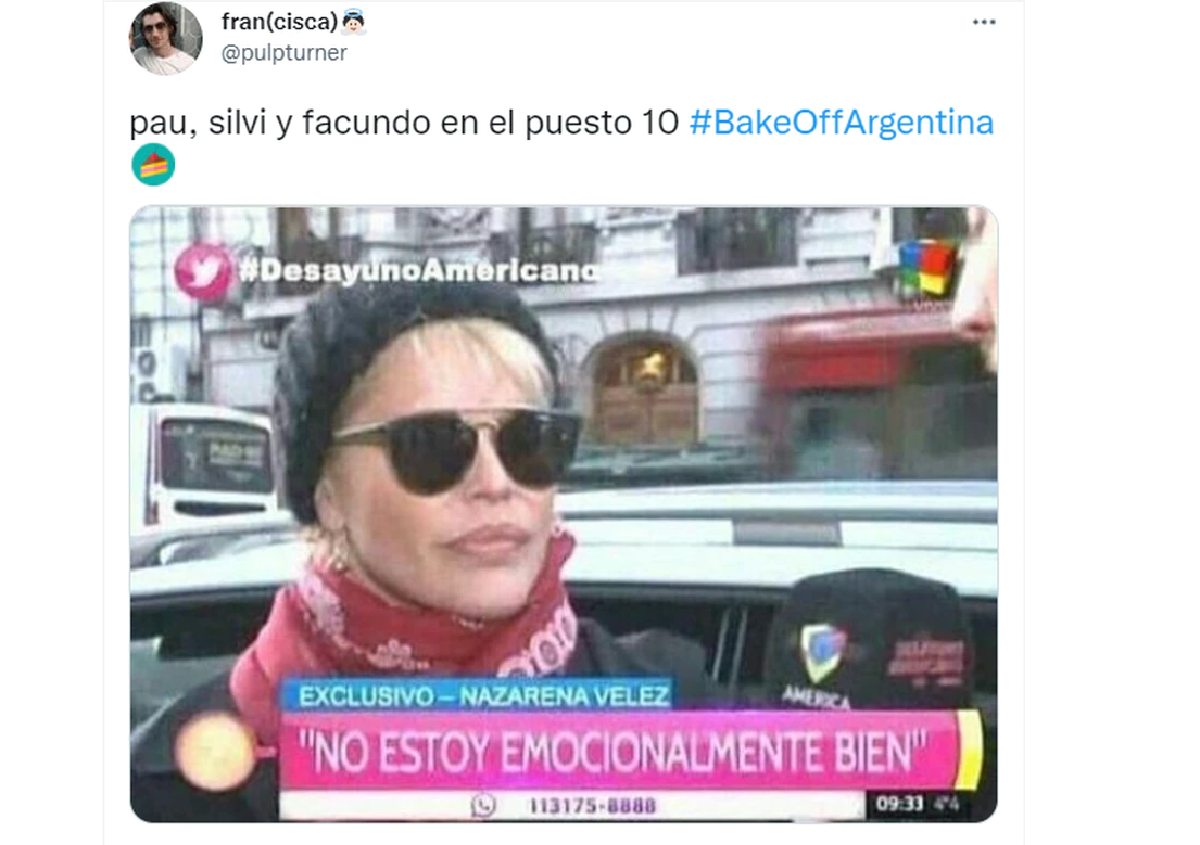Open the three-dot tweet options menu
The width and height of the screenshot is (1200, 845).
pos(984,22)
